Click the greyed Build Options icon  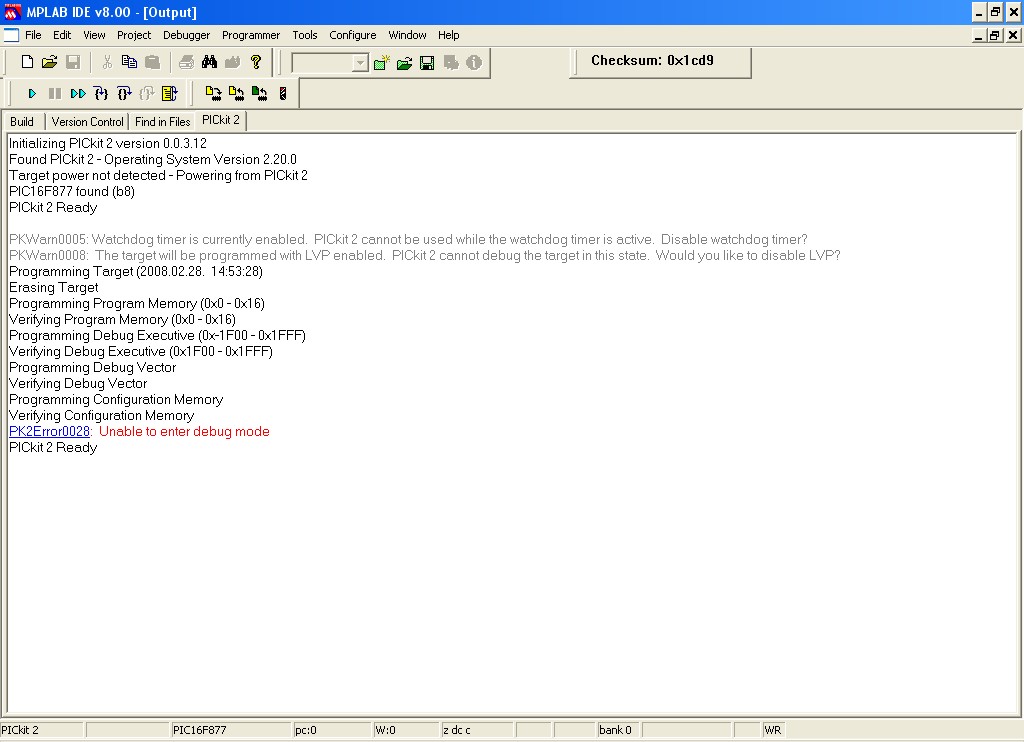451,63
